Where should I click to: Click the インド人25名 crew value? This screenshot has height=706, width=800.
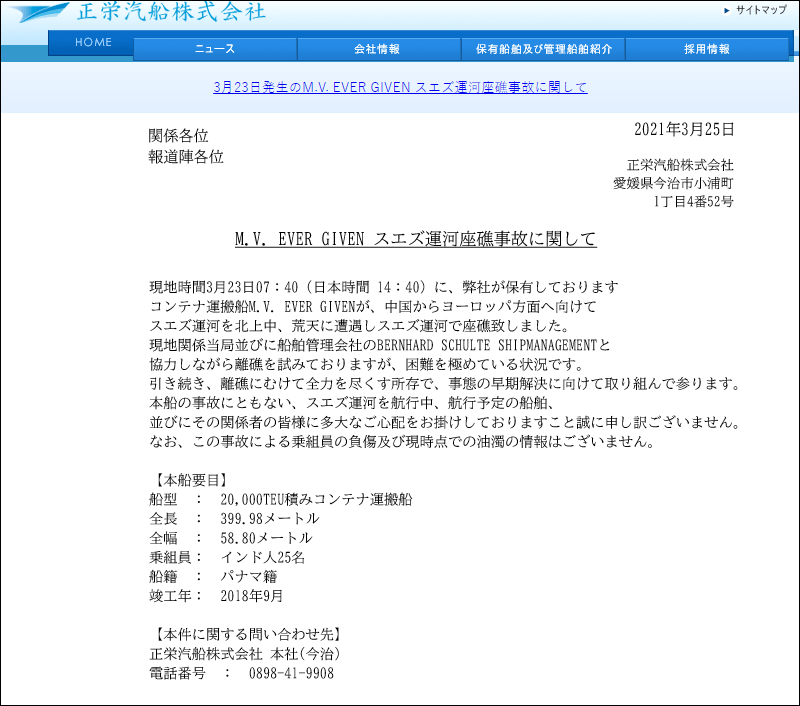click(263, 558)
